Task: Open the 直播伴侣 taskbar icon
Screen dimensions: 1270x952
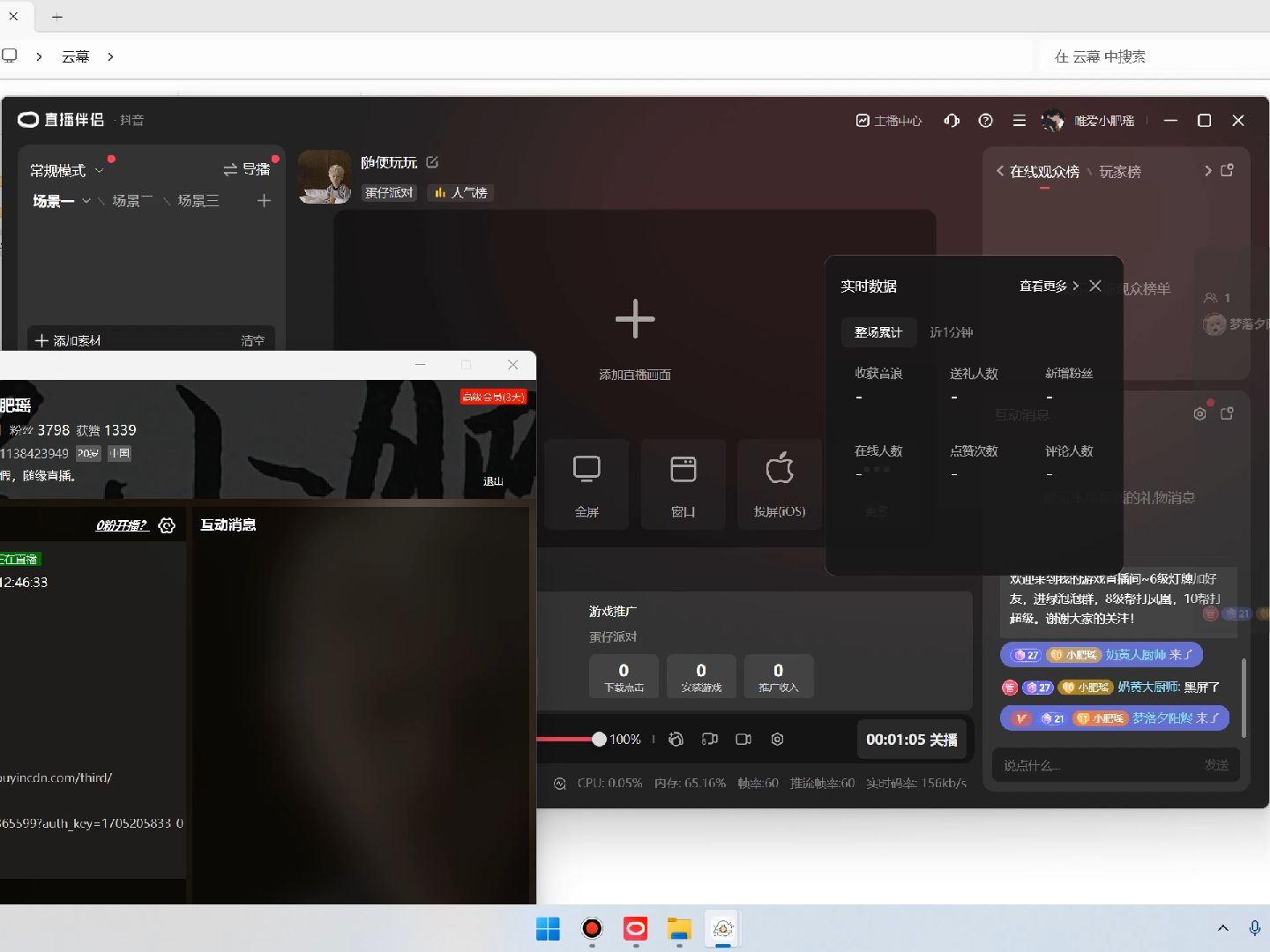Action: coord(636,929)
